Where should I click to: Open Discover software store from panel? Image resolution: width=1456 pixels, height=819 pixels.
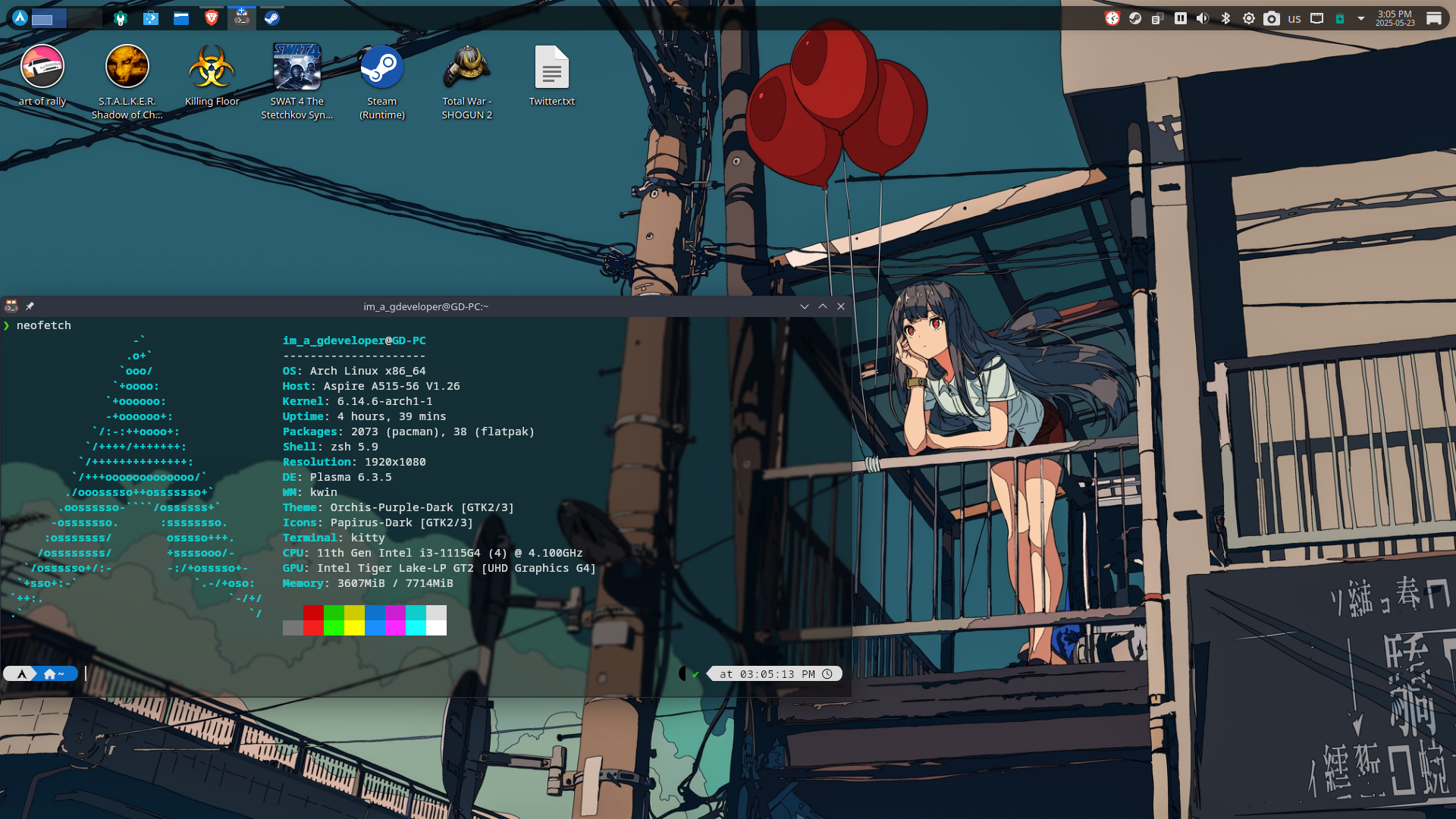tap(151, 18)
